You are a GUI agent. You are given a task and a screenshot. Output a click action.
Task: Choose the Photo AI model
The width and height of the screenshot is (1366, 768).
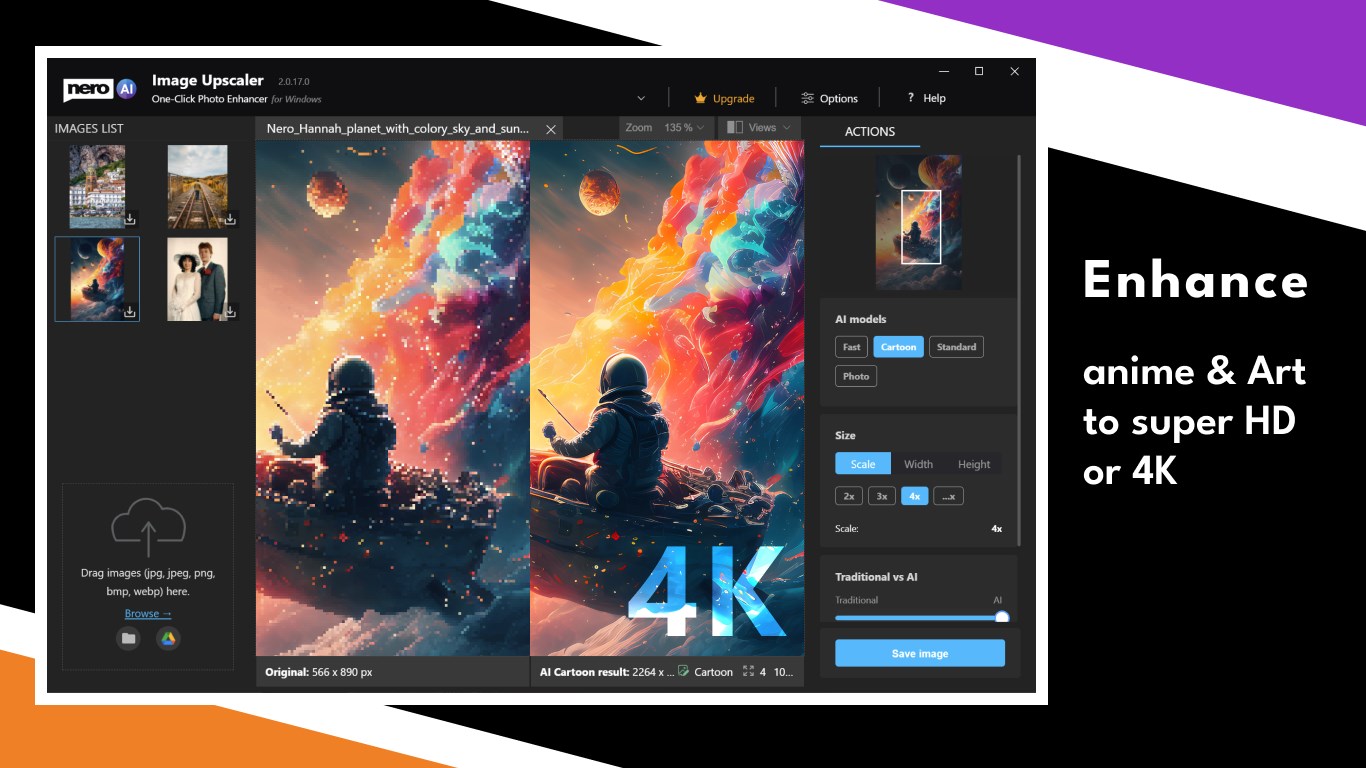(856, 376)
